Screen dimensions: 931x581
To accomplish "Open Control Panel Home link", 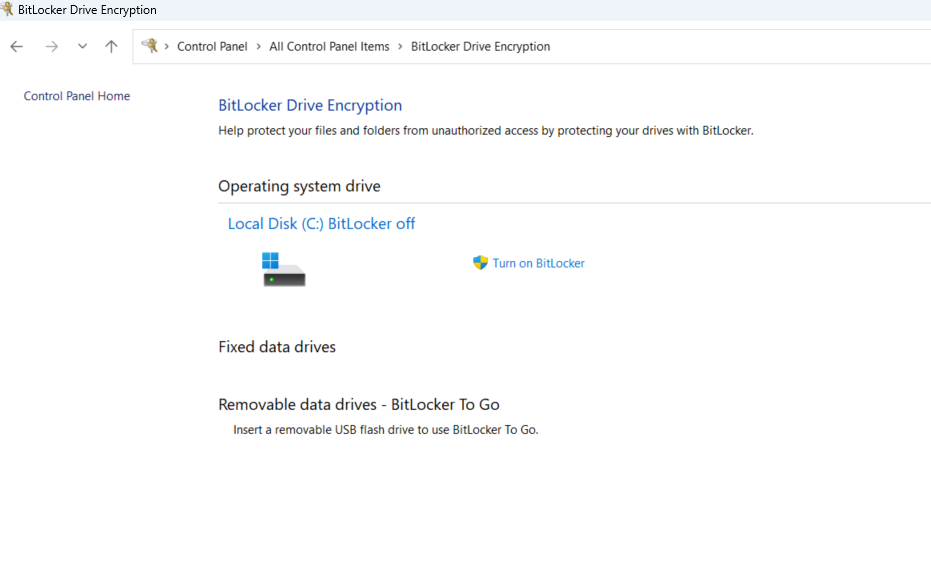I will (77, 96).
